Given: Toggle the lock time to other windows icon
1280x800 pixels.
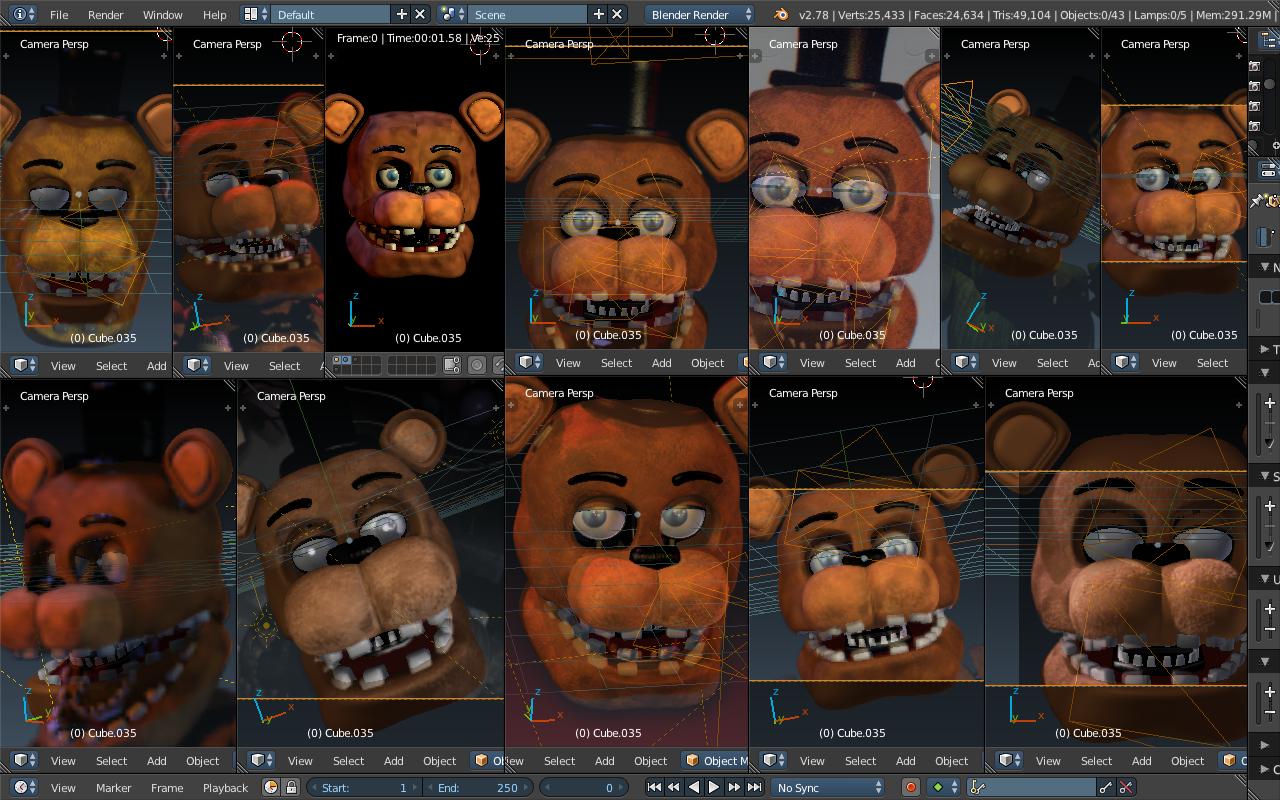Looking at the screenshot, I should click(290, 787).
